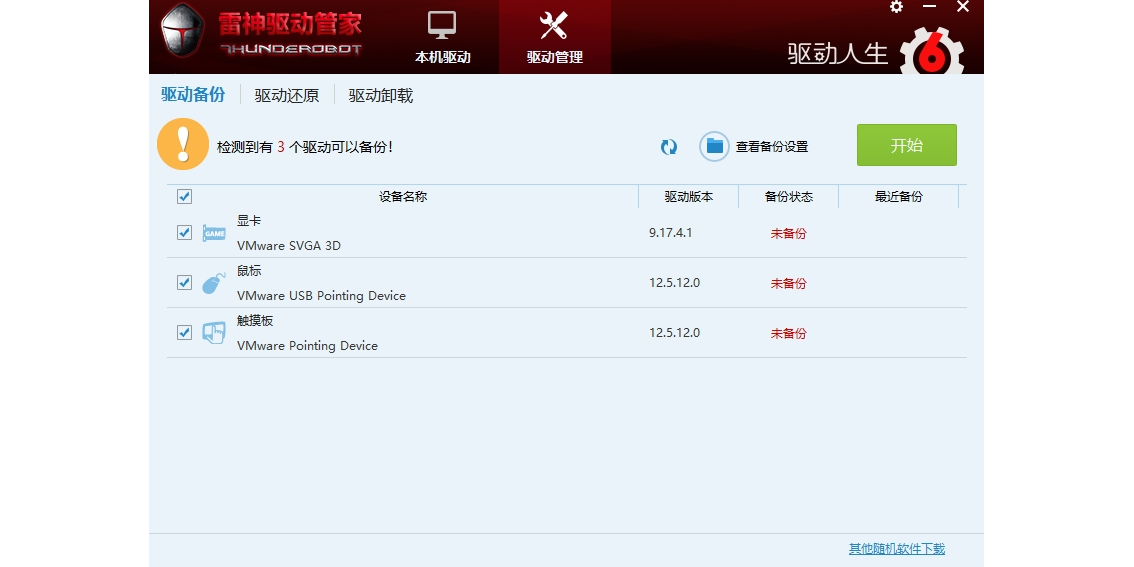Switch to the 驱动管理 tools tab
This screenshot has width=1134, height=567.
click(554, 37)
